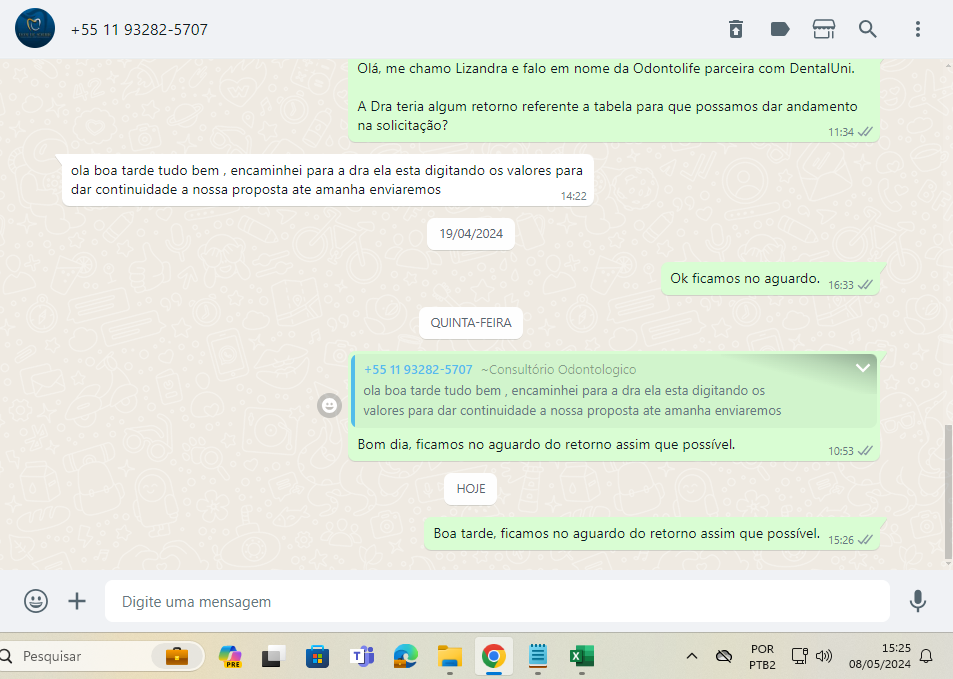Click the HOJE date separator
Image resolution: width=953 pixels, height=679 pixels.
(x=470, y=489)
